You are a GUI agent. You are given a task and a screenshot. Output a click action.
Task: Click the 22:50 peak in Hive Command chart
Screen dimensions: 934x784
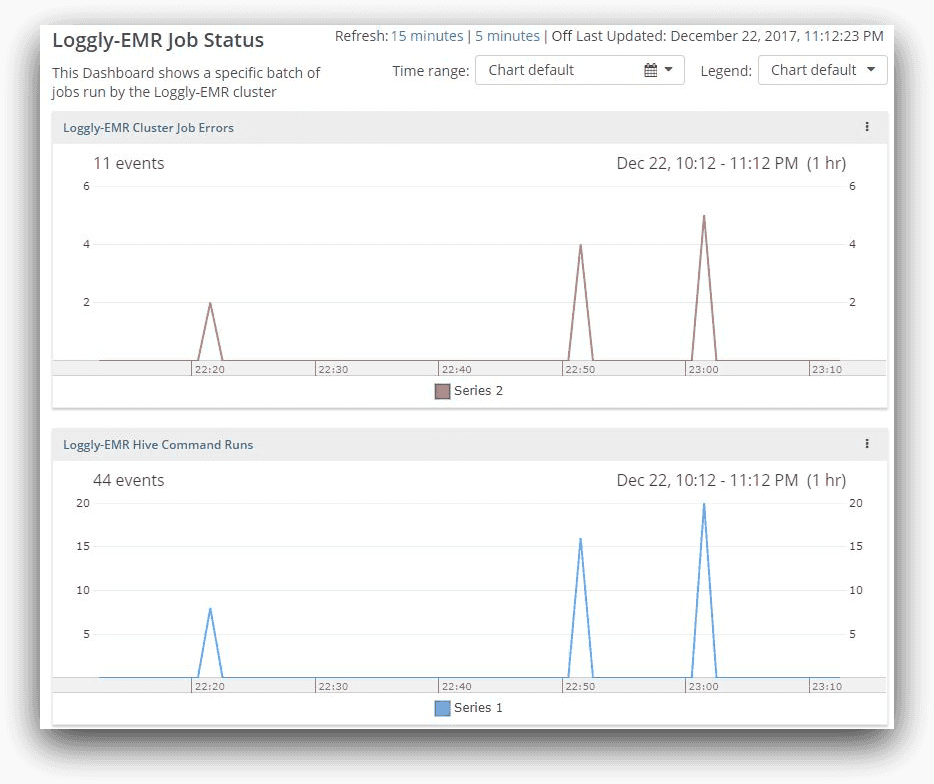[x=580, y=539]
